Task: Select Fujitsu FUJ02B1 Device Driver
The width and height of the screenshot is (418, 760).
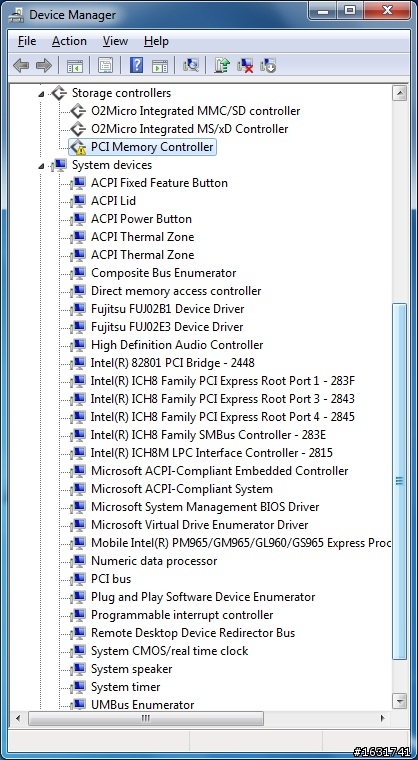Action: (167, 309)
